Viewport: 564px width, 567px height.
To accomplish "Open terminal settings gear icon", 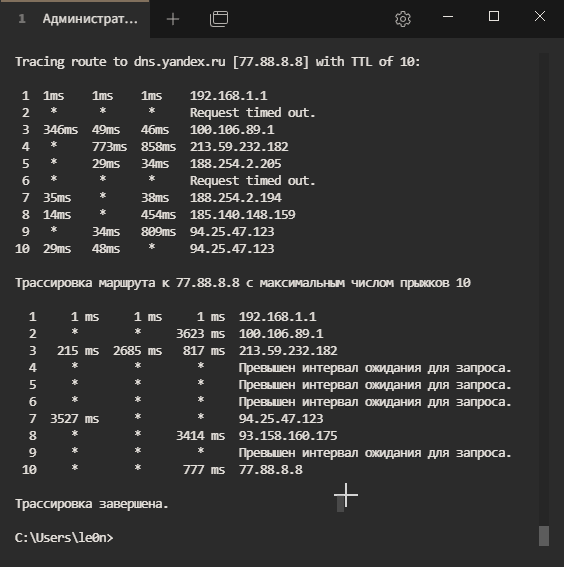I will 403,19.
